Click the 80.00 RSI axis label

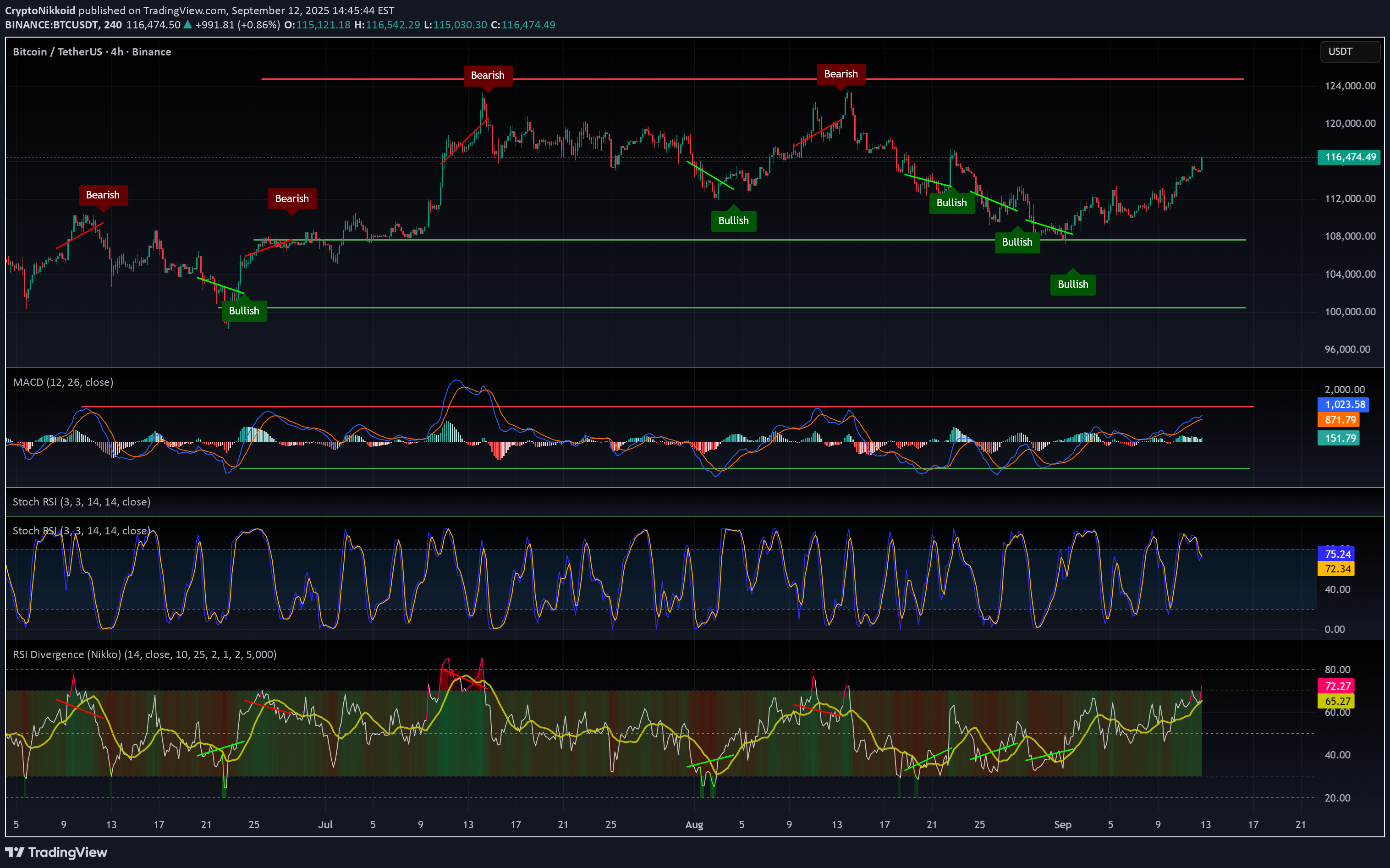click(1337, 670)
